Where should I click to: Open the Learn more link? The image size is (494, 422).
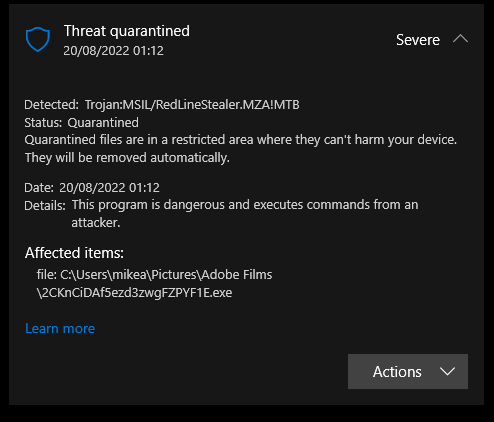click(60, 328)
